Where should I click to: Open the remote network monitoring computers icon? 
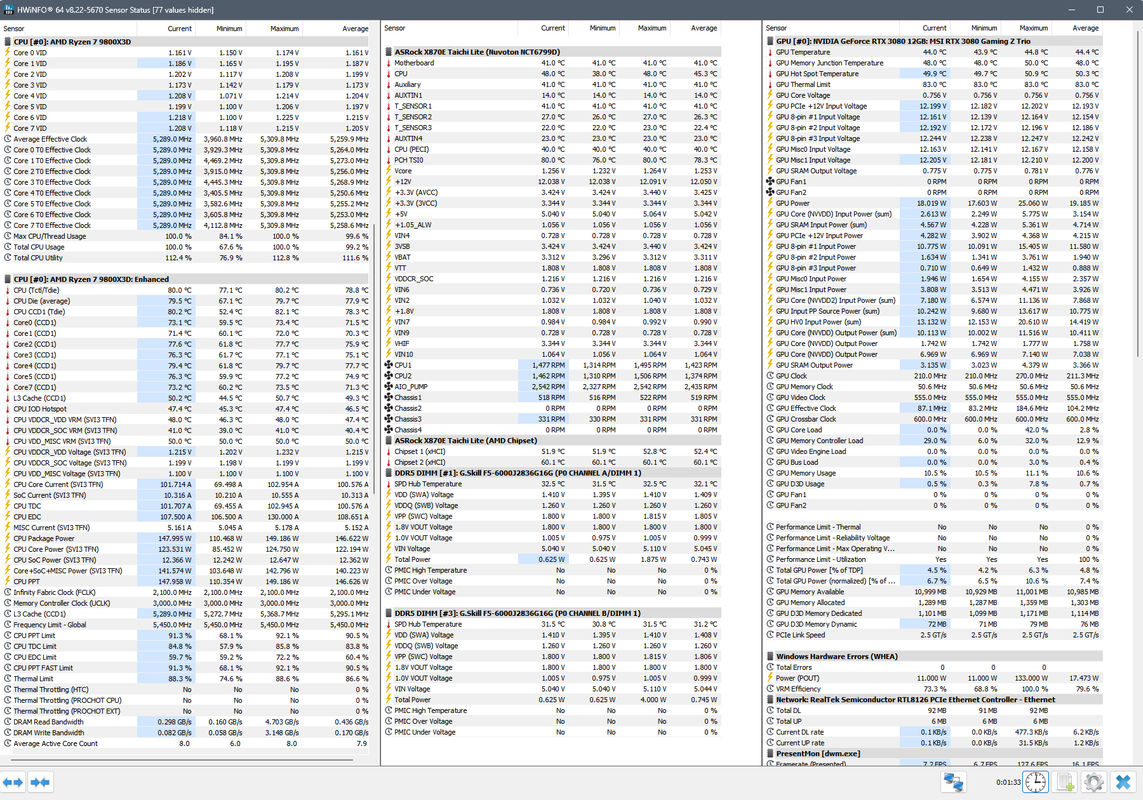953,782
